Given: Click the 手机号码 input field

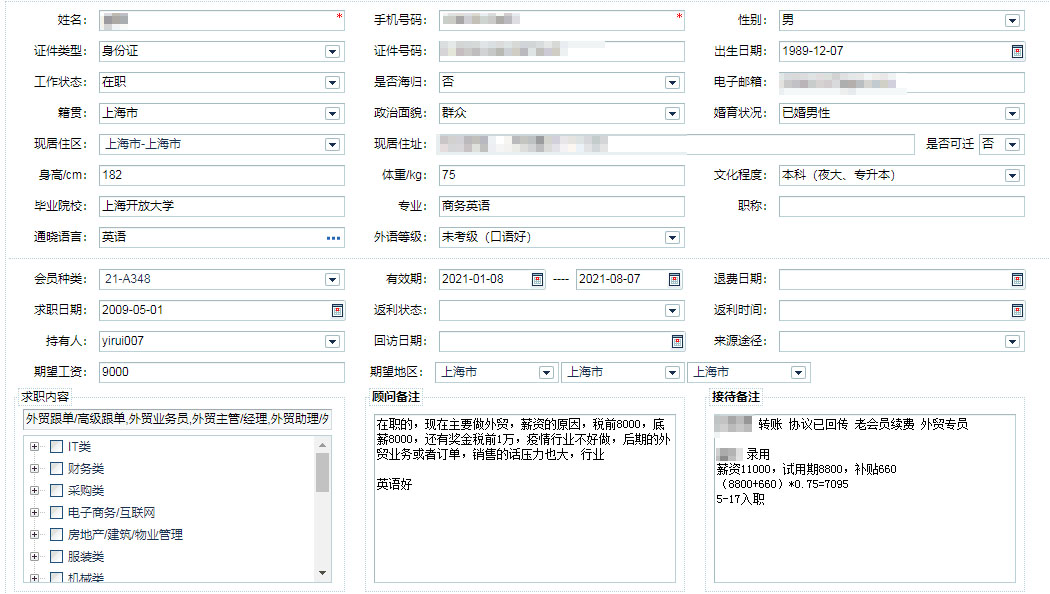Looking at the screenshot, I should click(x=562, y=20).
